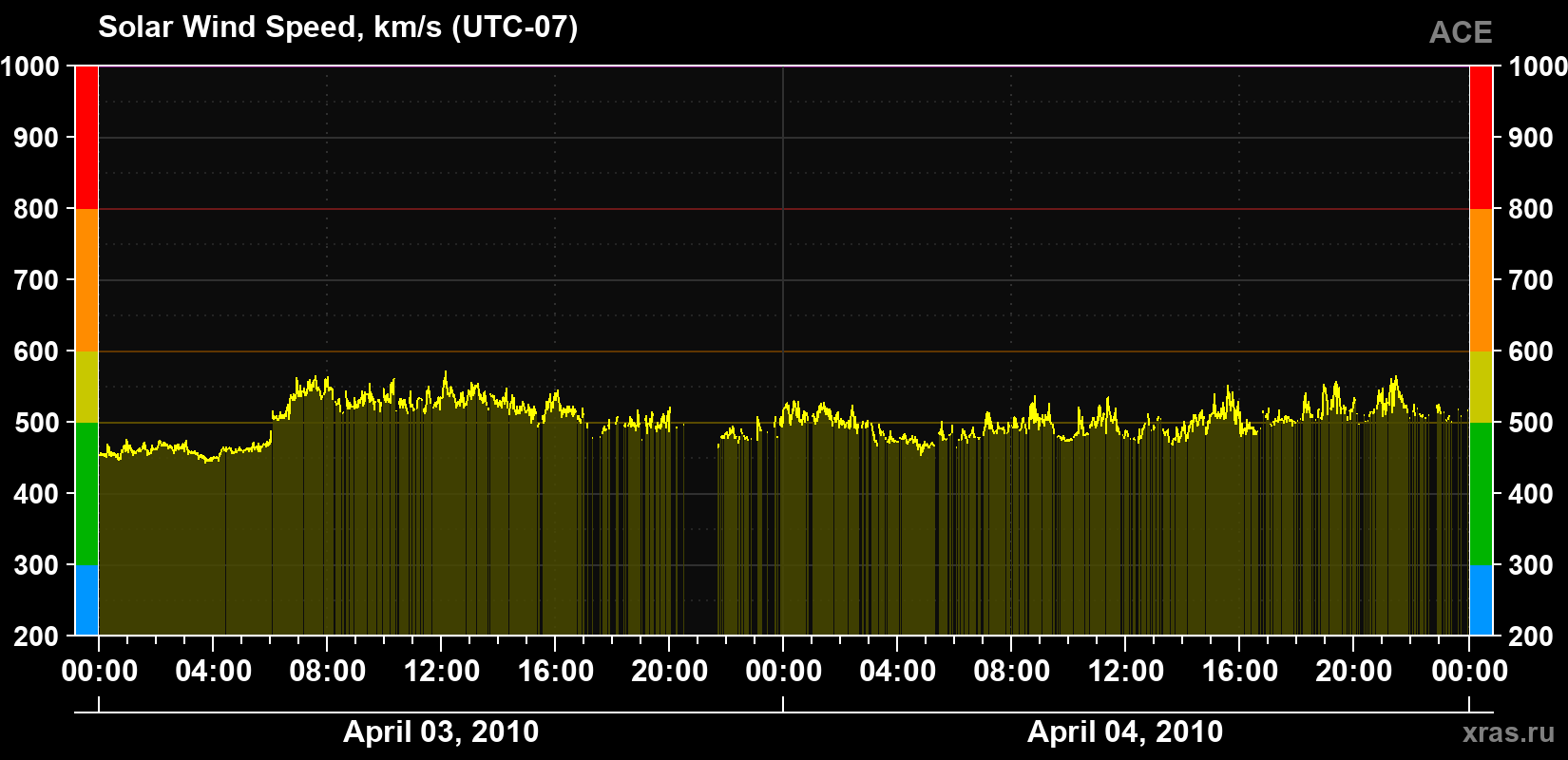Click the 600 value on left axis

36,351
